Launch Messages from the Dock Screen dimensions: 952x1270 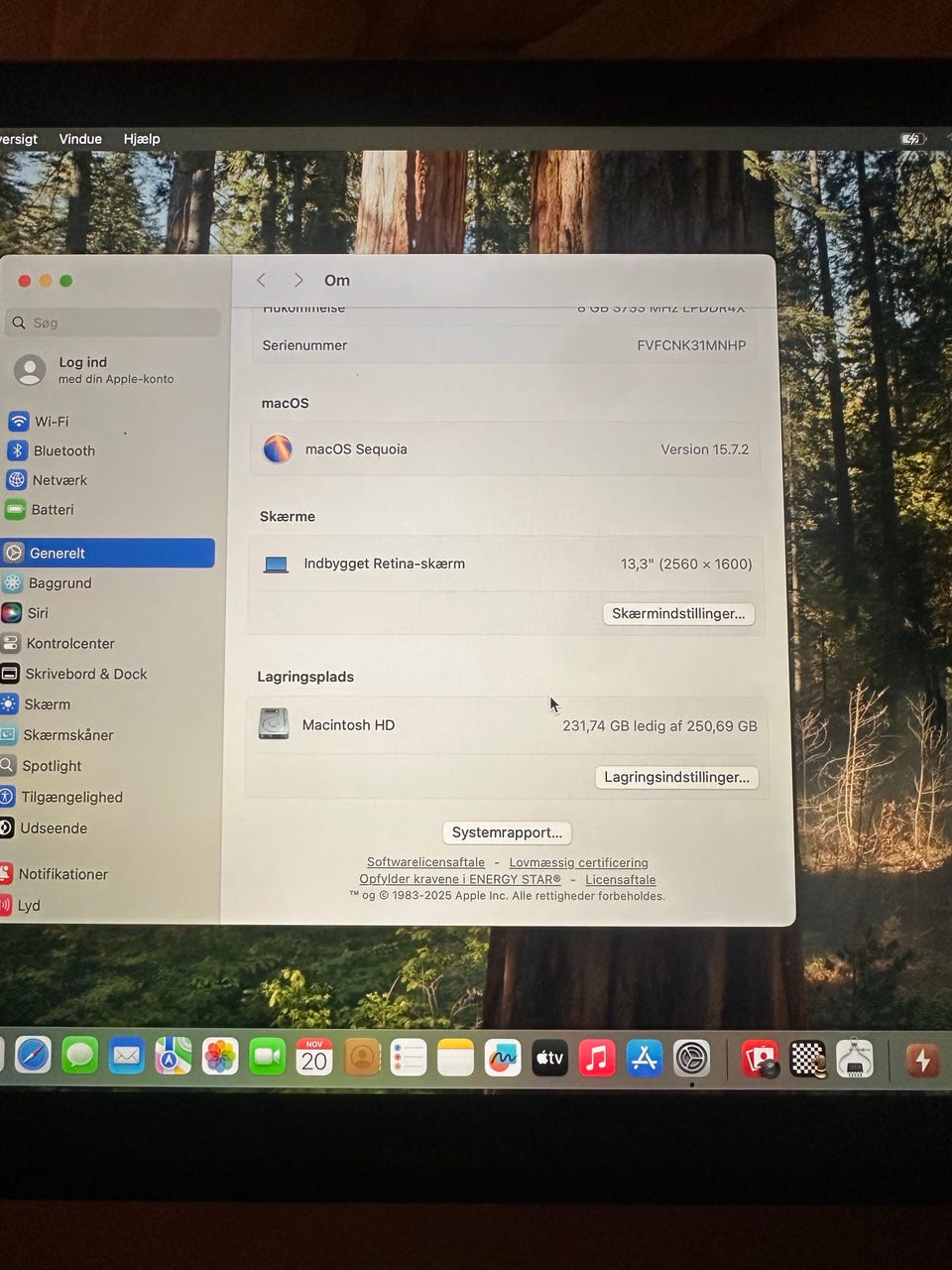point(79,1056)
